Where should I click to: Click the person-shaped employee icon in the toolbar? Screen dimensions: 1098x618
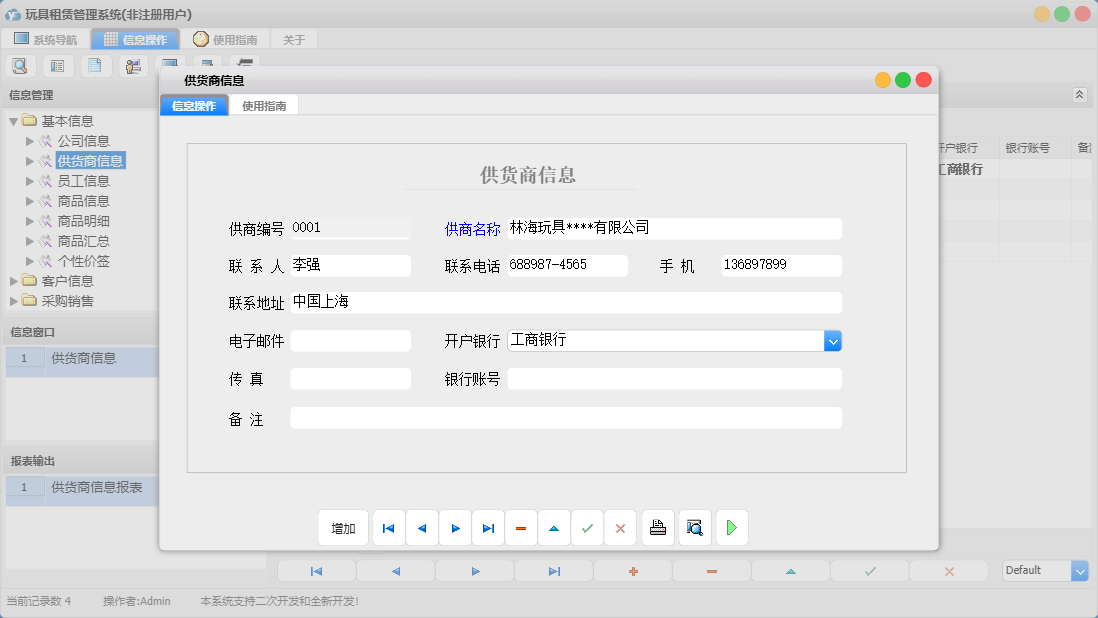(133, 65)
